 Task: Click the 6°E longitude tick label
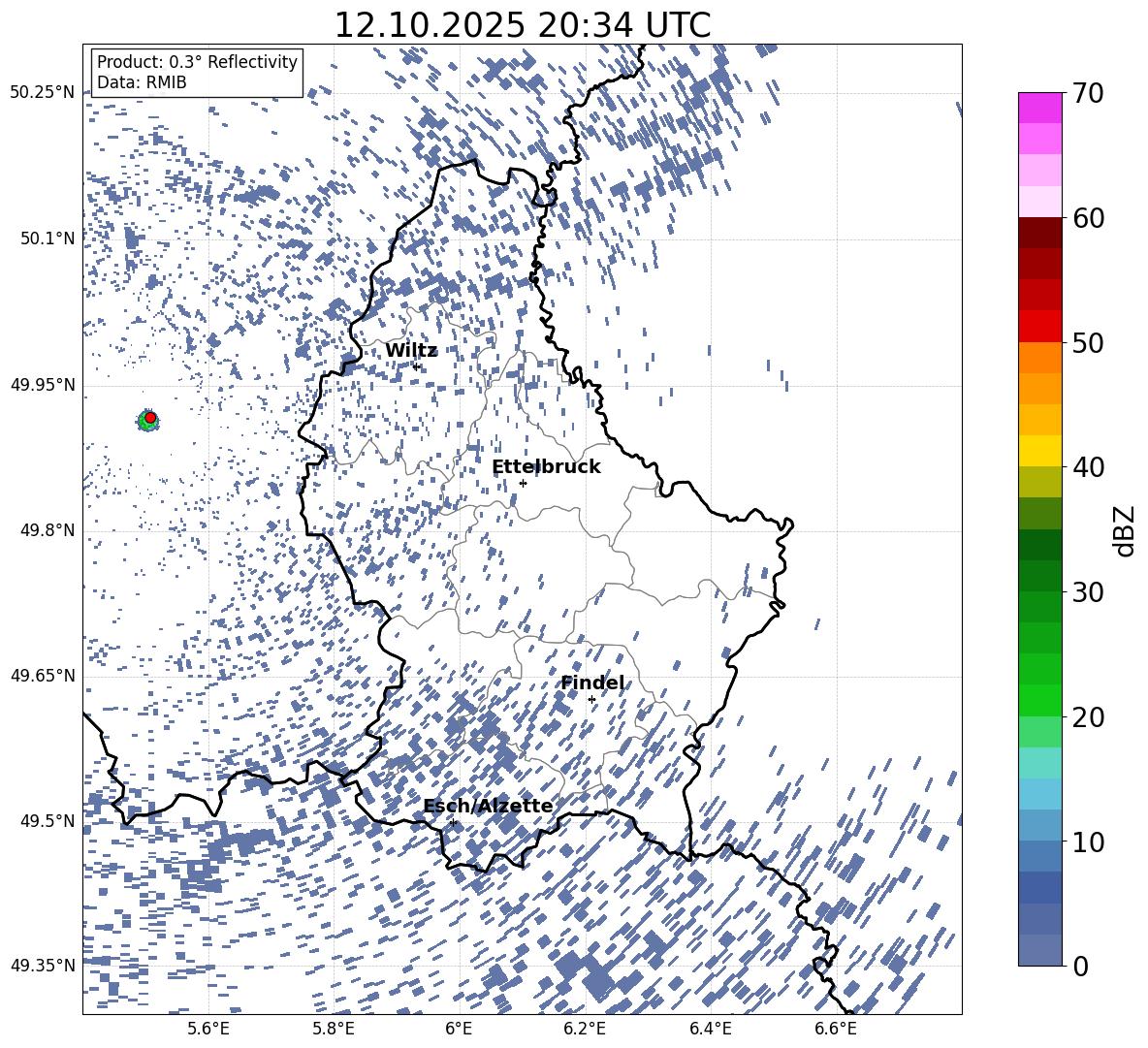[x=459, y=1029]
